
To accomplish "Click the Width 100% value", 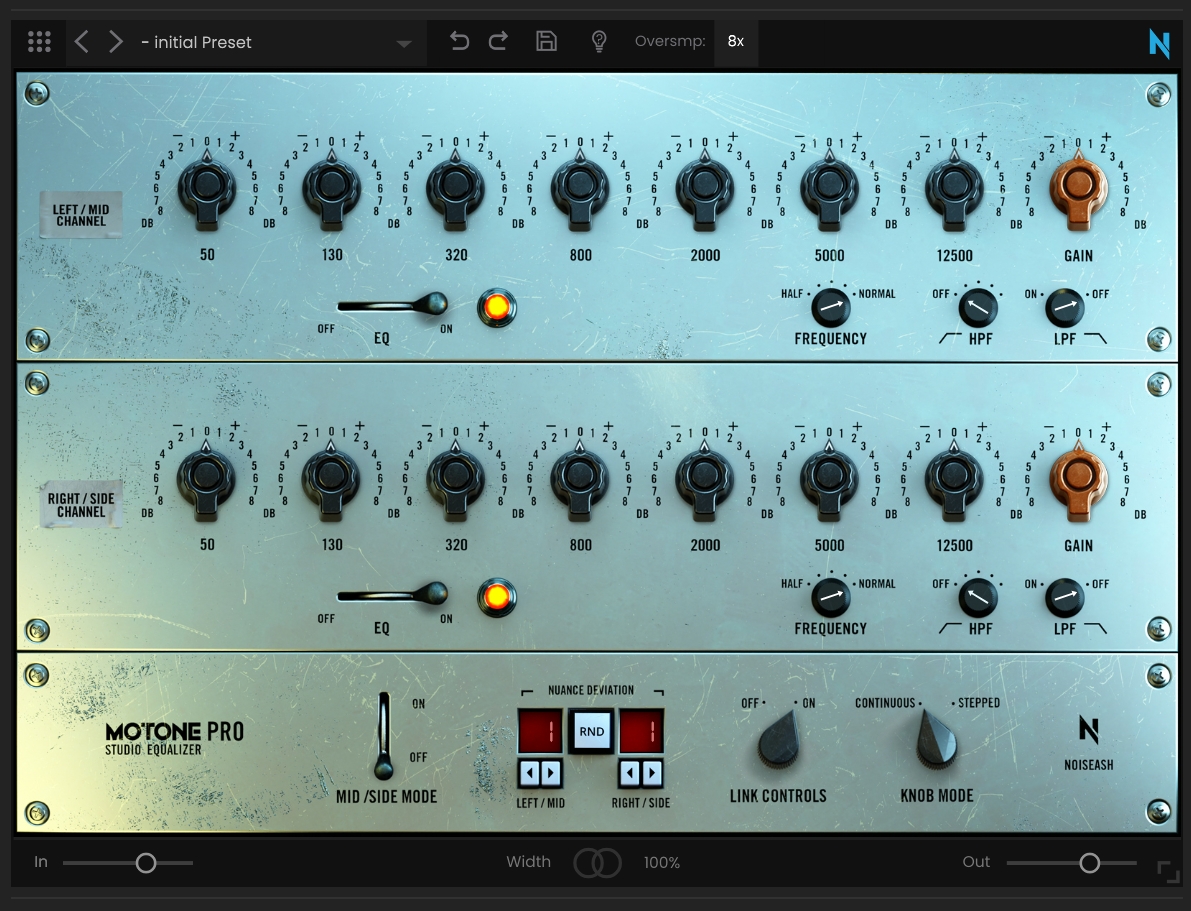I will click(662, 862).
